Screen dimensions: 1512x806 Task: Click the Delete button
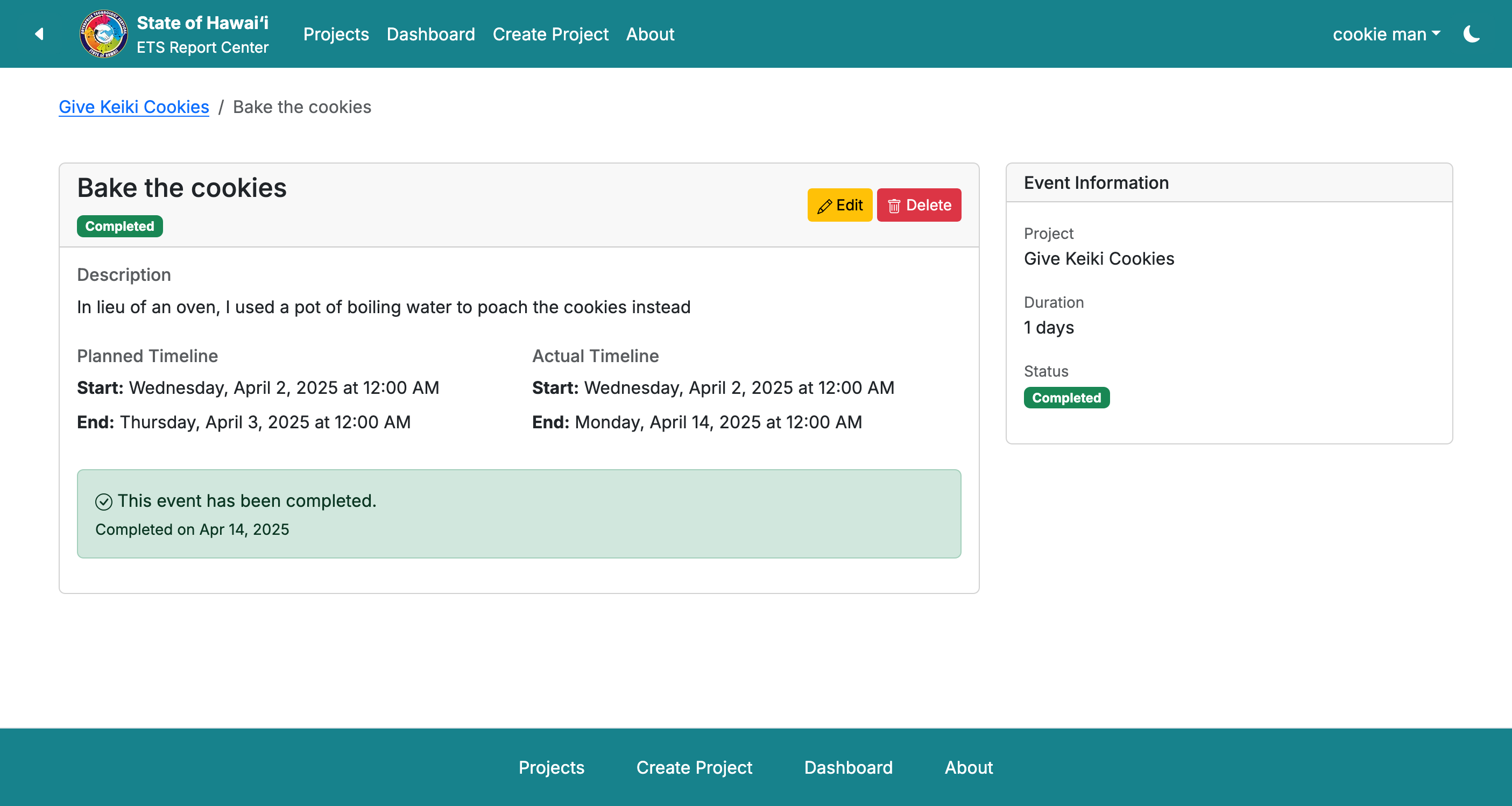(918, 206)
